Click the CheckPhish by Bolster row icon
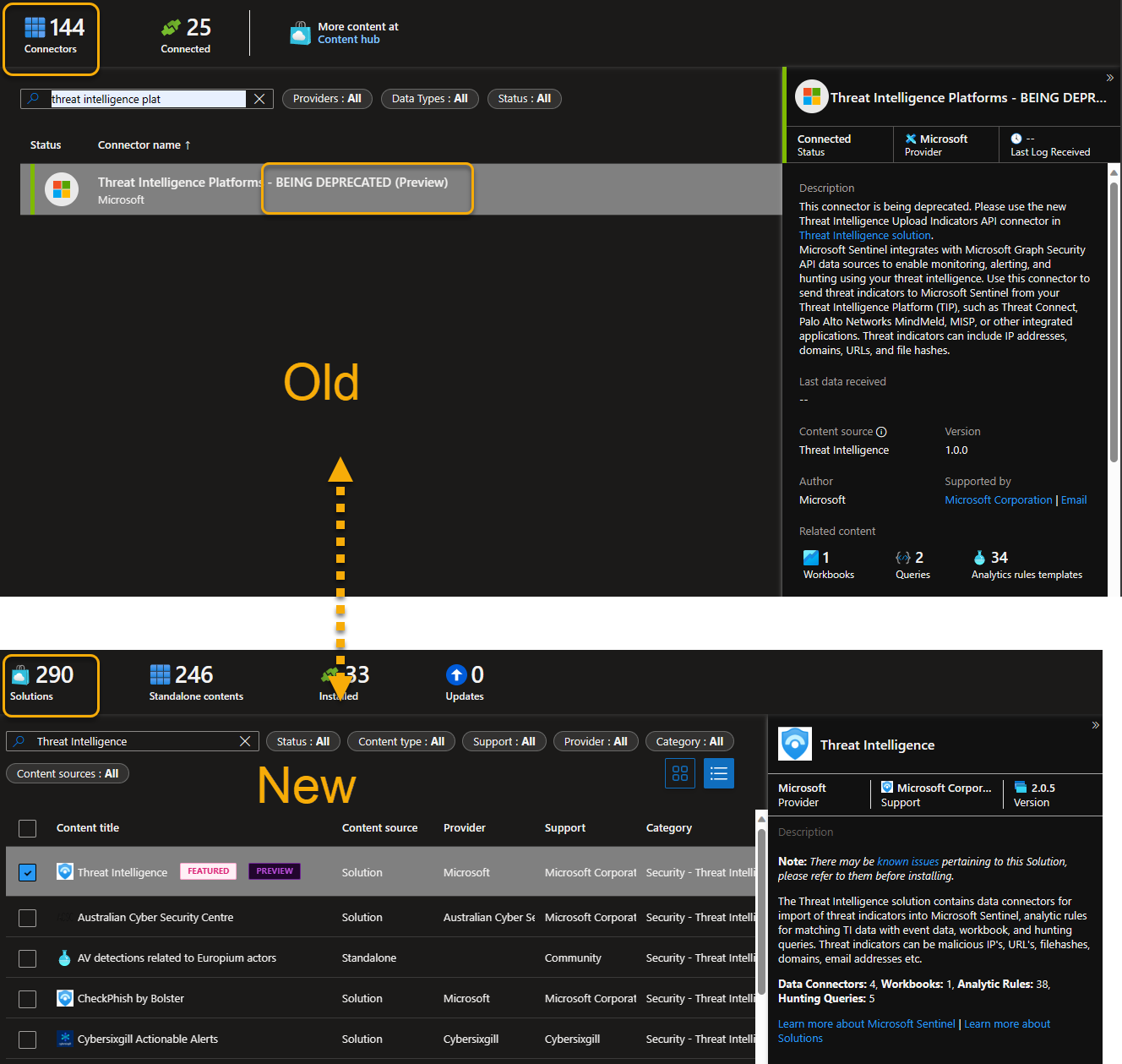 tap(65, 998)
